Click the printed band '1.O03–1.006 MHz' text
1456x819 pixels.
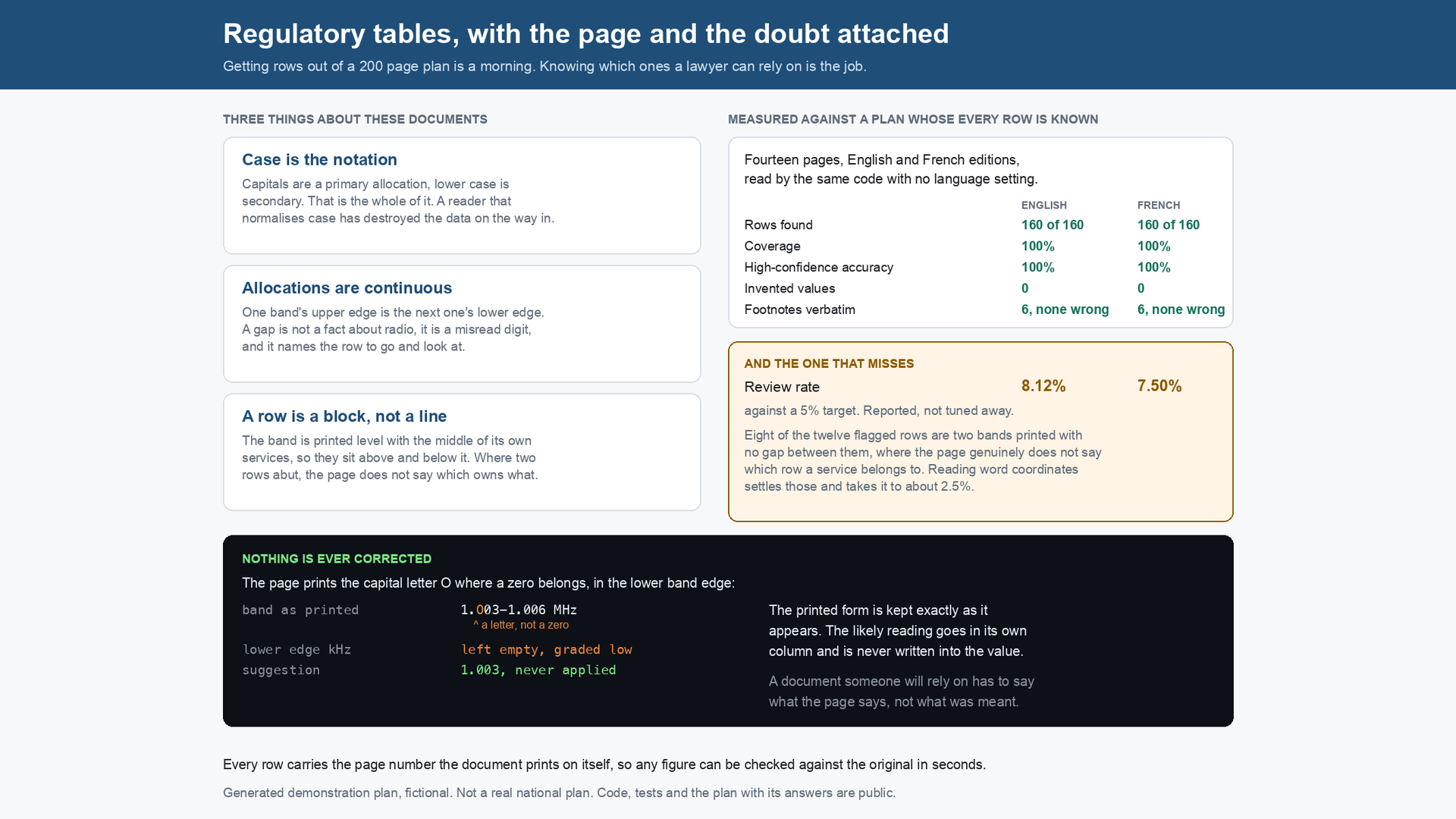[x=519, y=610]
